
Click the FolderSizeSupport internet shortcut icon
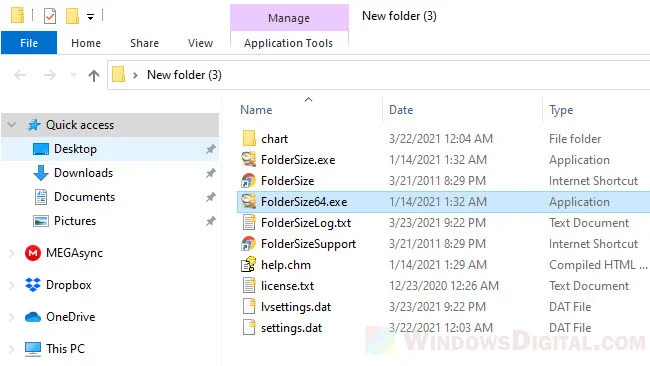pos(249,244)
